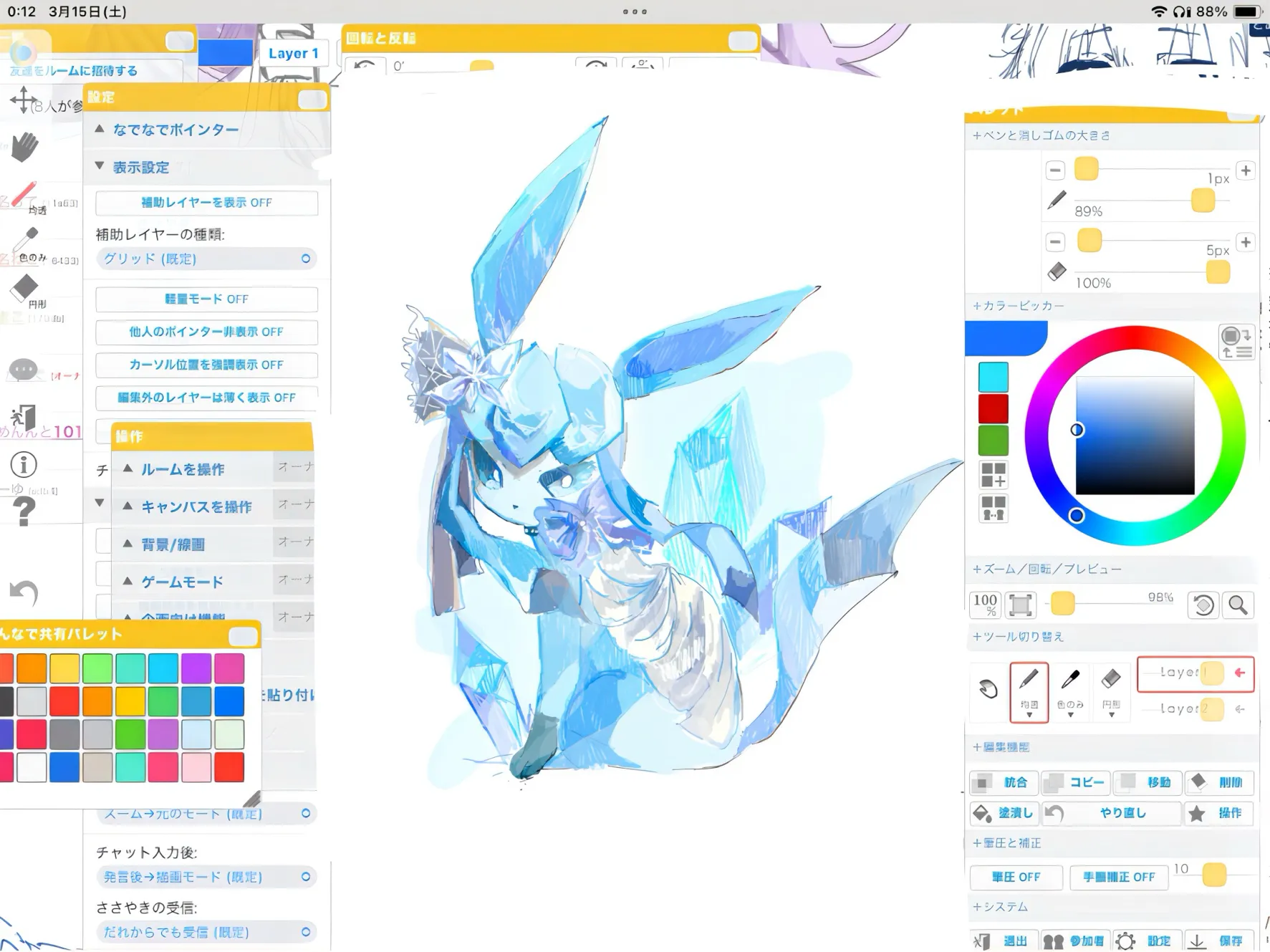The width and height of the screenshot is (1270, 952).
Task: Select the Layer2 row in tool switcher
Action: [x=1196, y=709]
